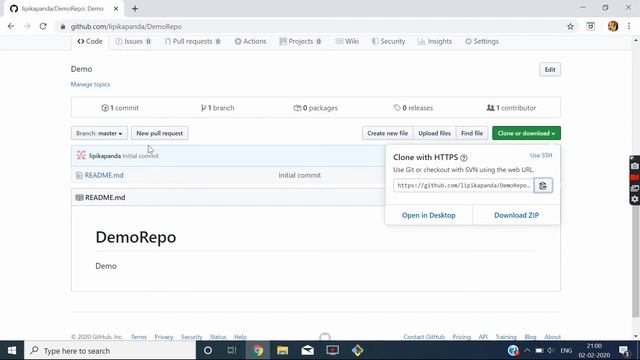Toggle the Clone or download dropdown
The width and height of the screenshot is (640, 360).
coord(526,133)
